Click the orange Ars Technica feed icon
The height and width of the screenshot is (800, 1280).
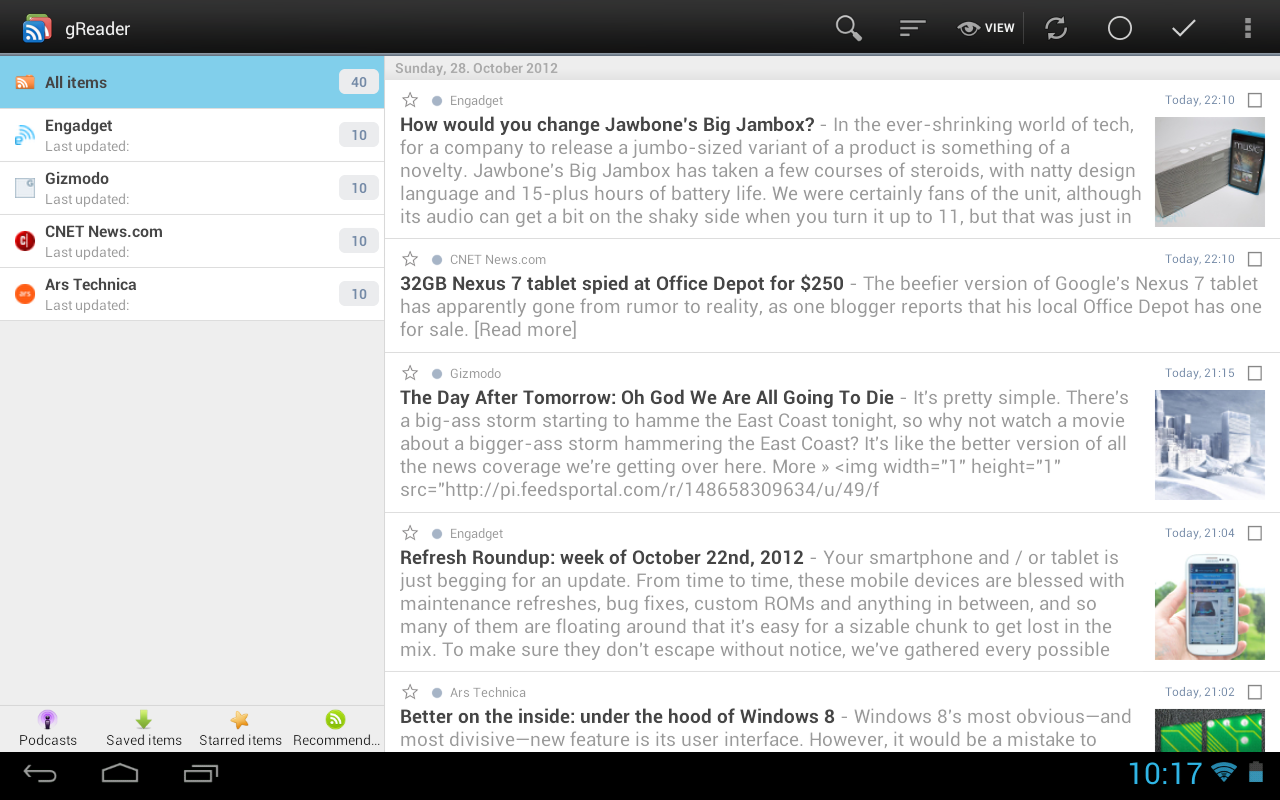coord(25,294)
